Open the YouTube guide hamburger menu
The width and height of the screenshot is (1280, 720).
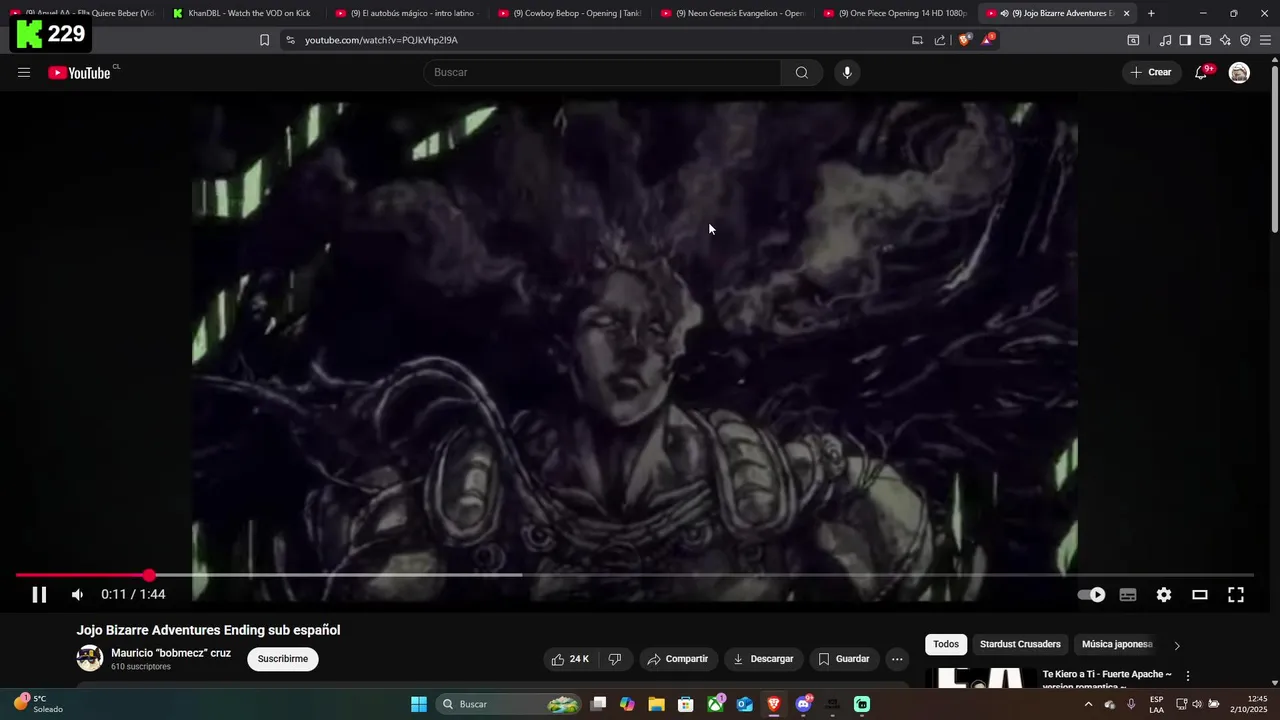click(24, 72)
